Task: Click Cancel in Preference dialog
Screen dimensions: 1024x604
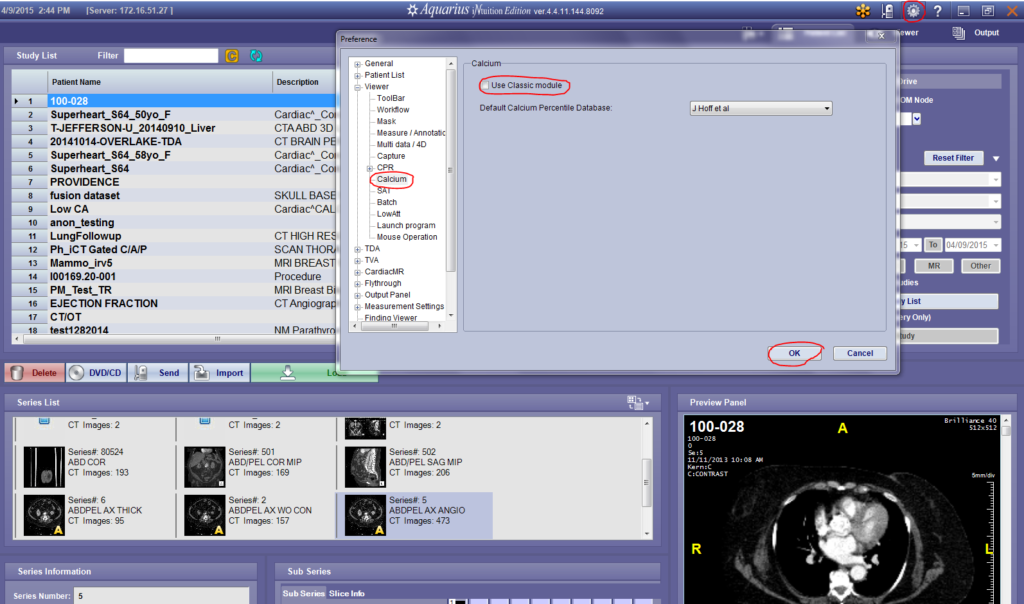Action: 859,353
